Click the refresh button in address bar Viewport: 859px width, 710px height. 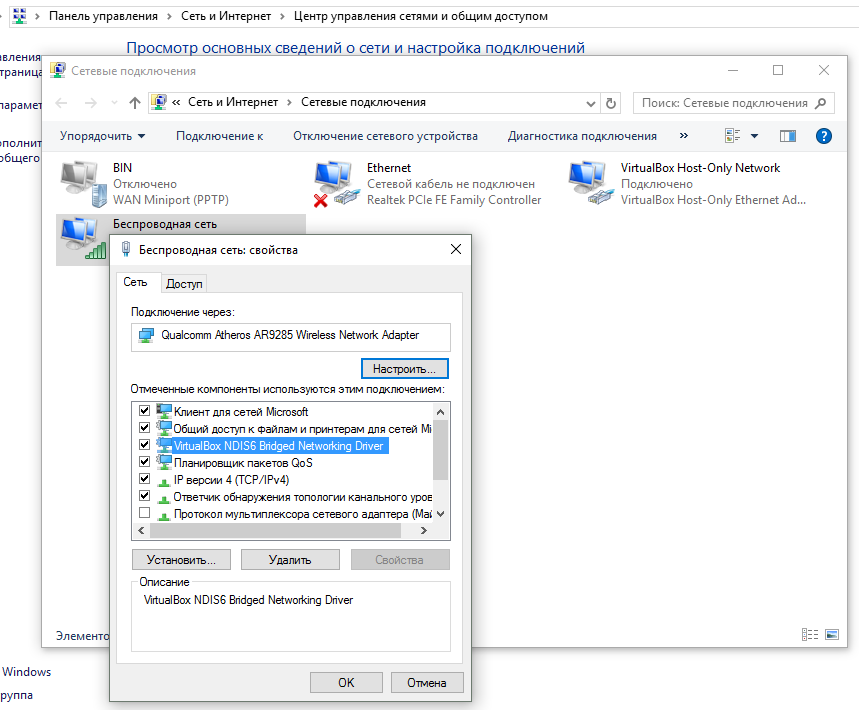[611, 103]
